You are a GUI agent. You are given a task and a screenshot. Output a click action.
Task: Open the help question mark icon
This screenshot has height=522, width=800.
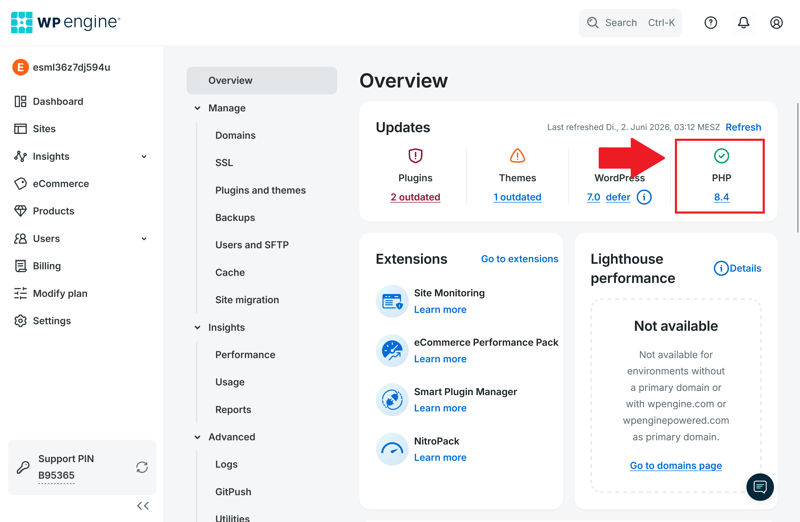click(711, 22)
